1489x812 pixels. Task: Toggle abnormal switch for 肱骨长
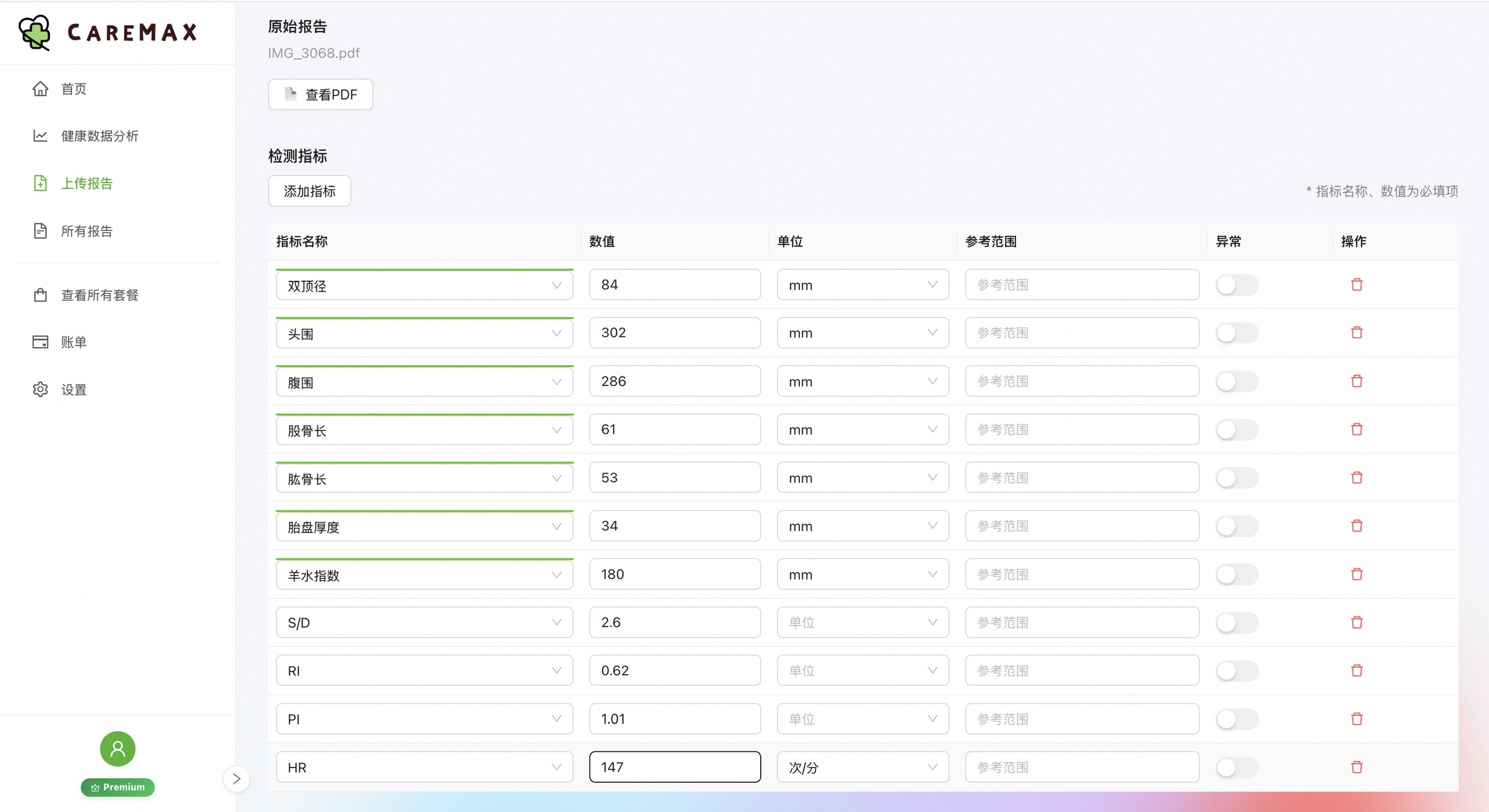1237,477
